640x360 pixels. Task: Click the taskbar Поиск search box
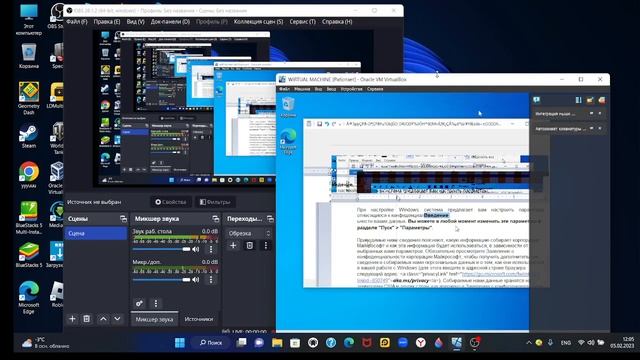[x=211, y=342]
